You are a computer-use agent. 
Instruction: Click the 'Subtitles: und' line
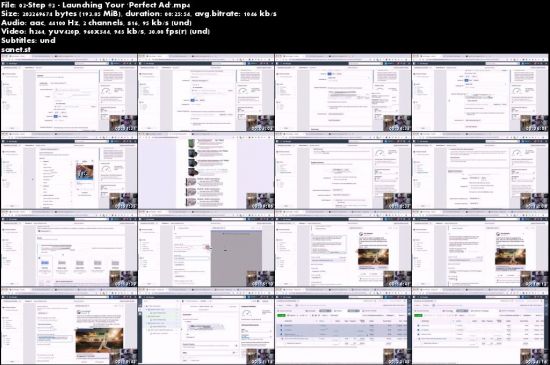(x=28, y=40)
